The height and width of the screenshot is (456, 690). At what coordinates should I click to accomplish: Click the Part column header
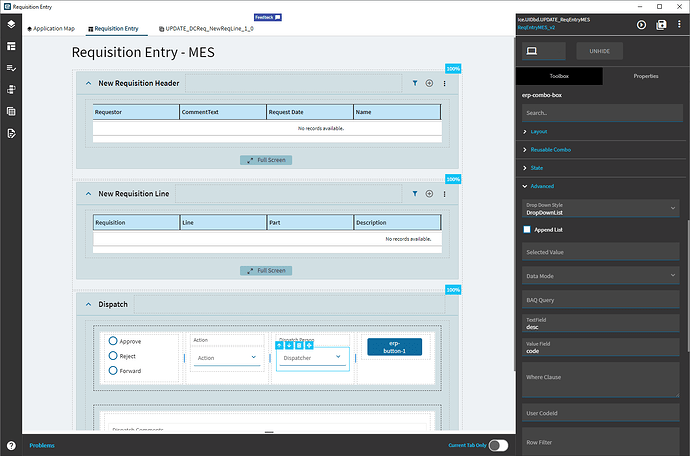pos(310,223)
